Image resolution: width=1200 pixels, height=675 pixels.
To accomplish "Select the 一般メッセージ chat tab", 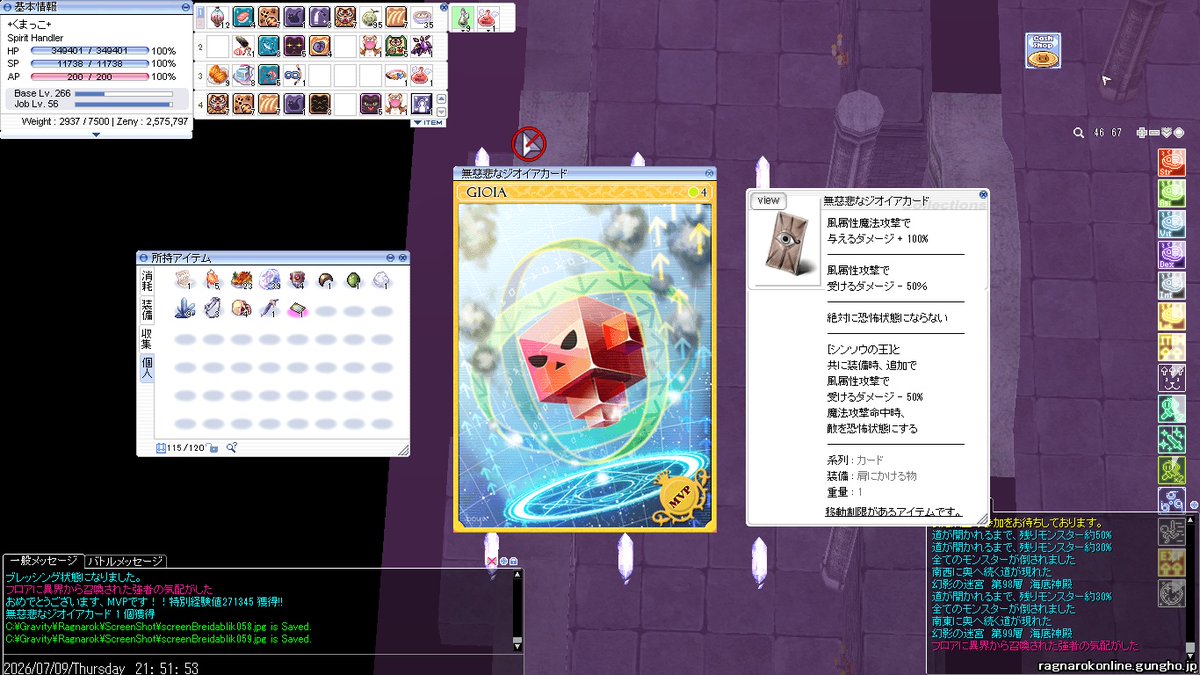I will [x=41, y=561].
